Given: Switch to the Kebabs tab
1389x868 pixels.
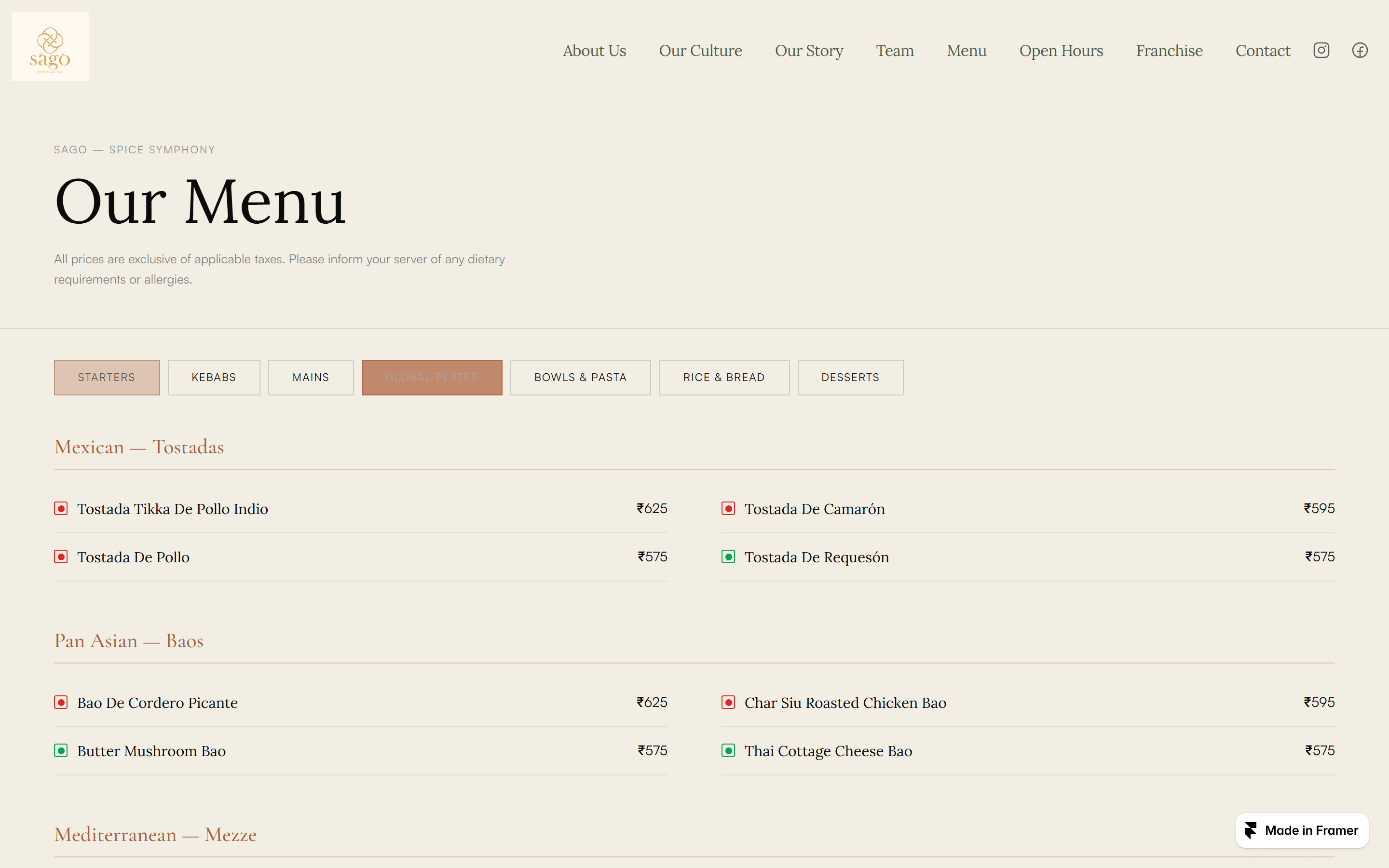Looking at the screenshot, I should [214, 377].
